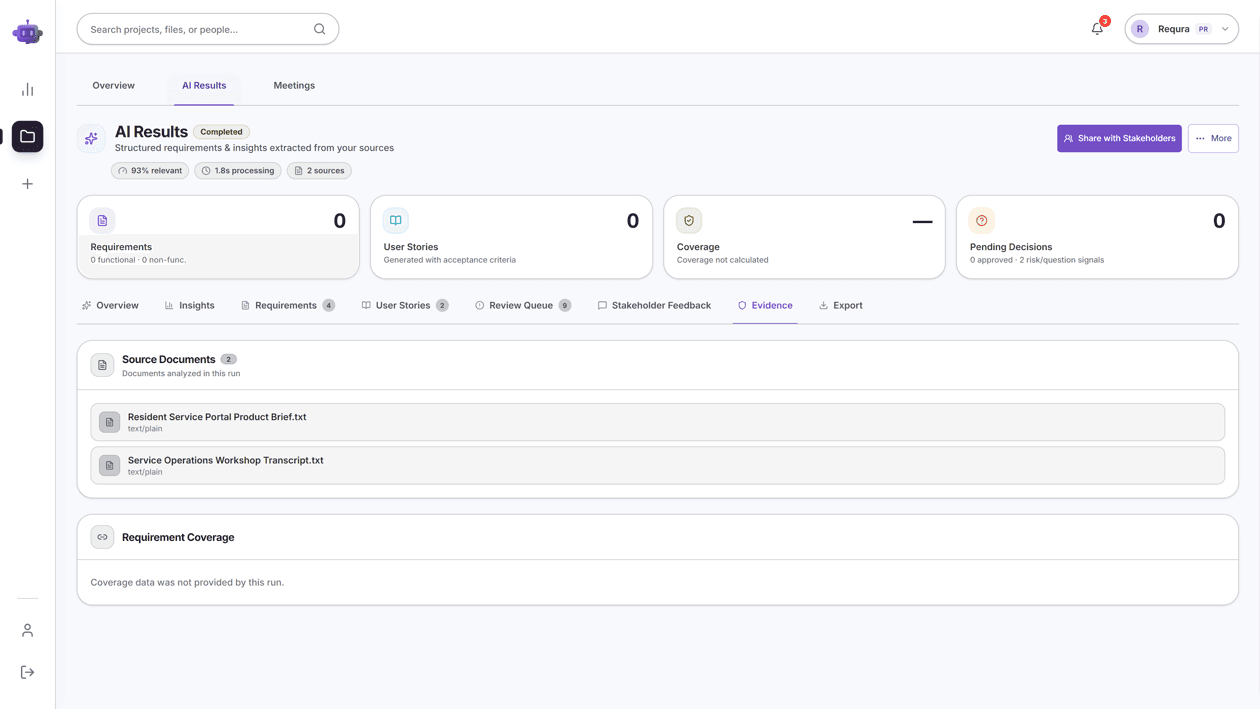Click the Pending Decisions question icon
This screenshot has width=1260, height=709.
[x=982, y=221]
